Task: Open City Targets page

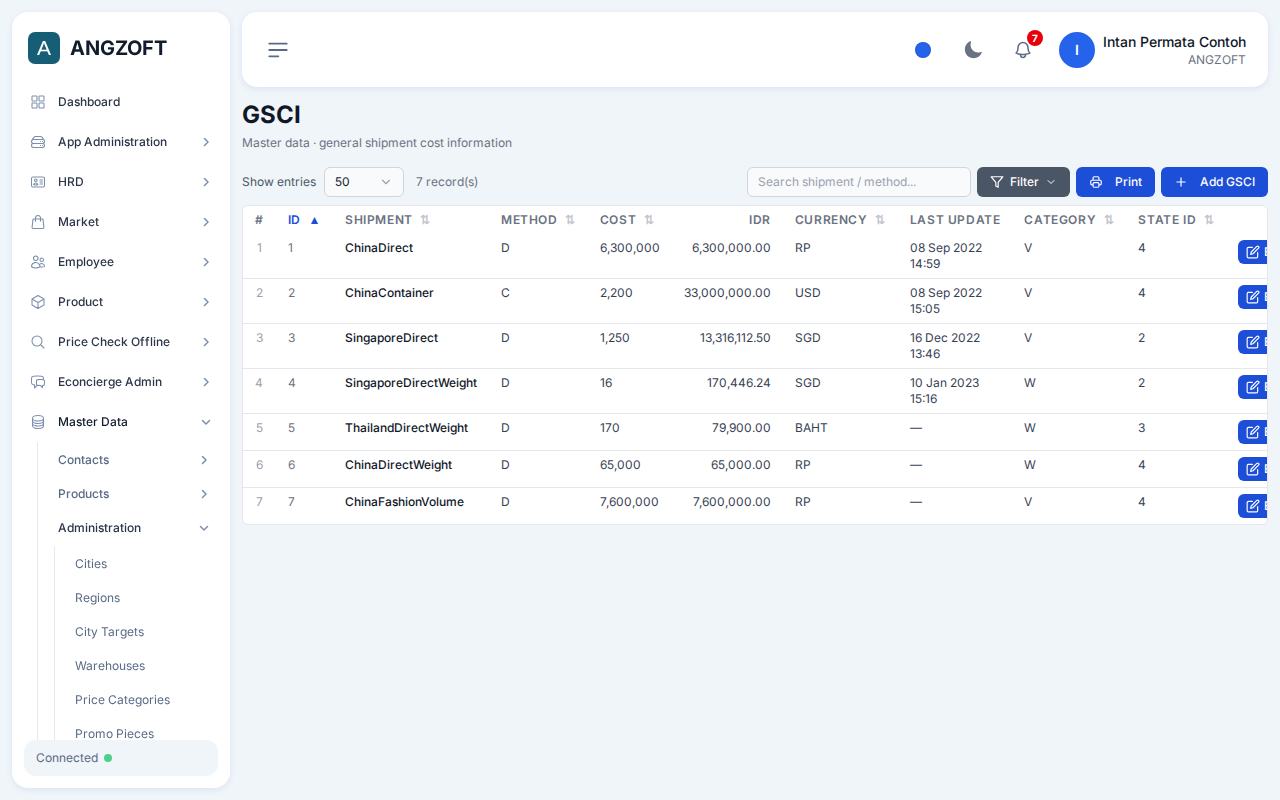Action: [x=109, y=632]
